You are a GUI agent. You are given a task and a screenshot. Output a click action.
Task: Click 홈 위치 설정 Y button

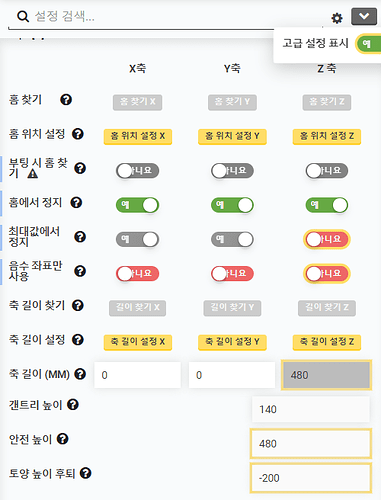tap(232, 136)
